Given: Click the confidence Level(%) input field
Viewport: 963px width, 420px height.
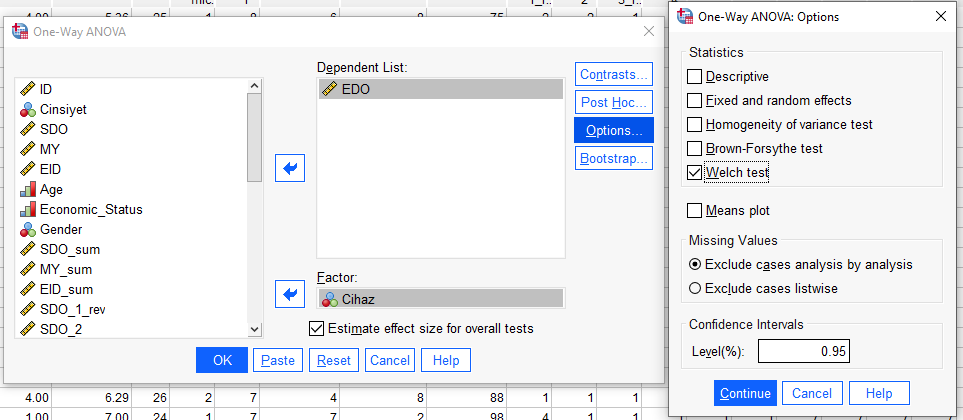Looking at the screenshot, I should (x=803, y=351).
